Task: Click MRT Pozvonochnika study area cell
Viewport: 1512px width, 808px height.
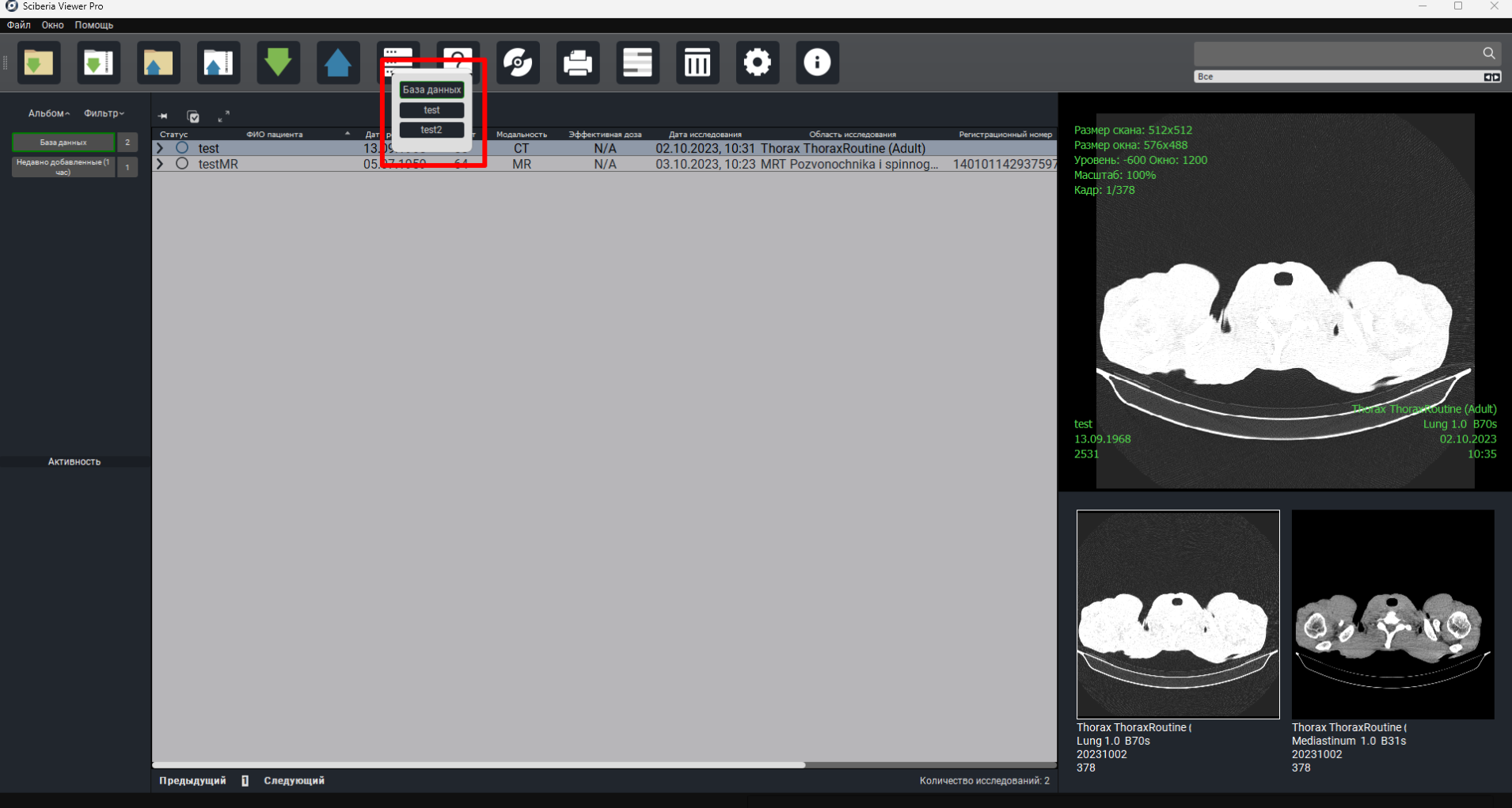Action: [x=849, y=164]
